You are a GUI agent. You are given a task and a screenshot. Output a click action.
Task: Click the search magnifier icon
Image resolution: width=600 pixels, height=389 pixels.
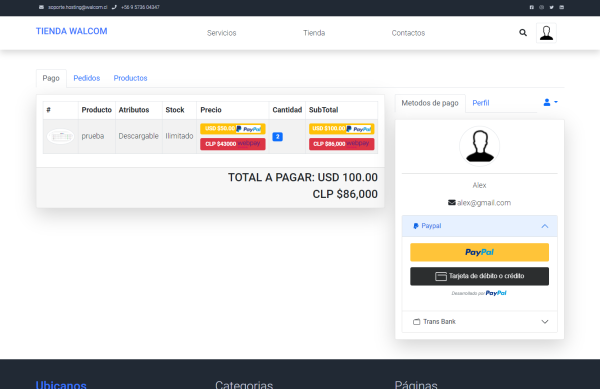pyautogui.click(x=523, y=33)
